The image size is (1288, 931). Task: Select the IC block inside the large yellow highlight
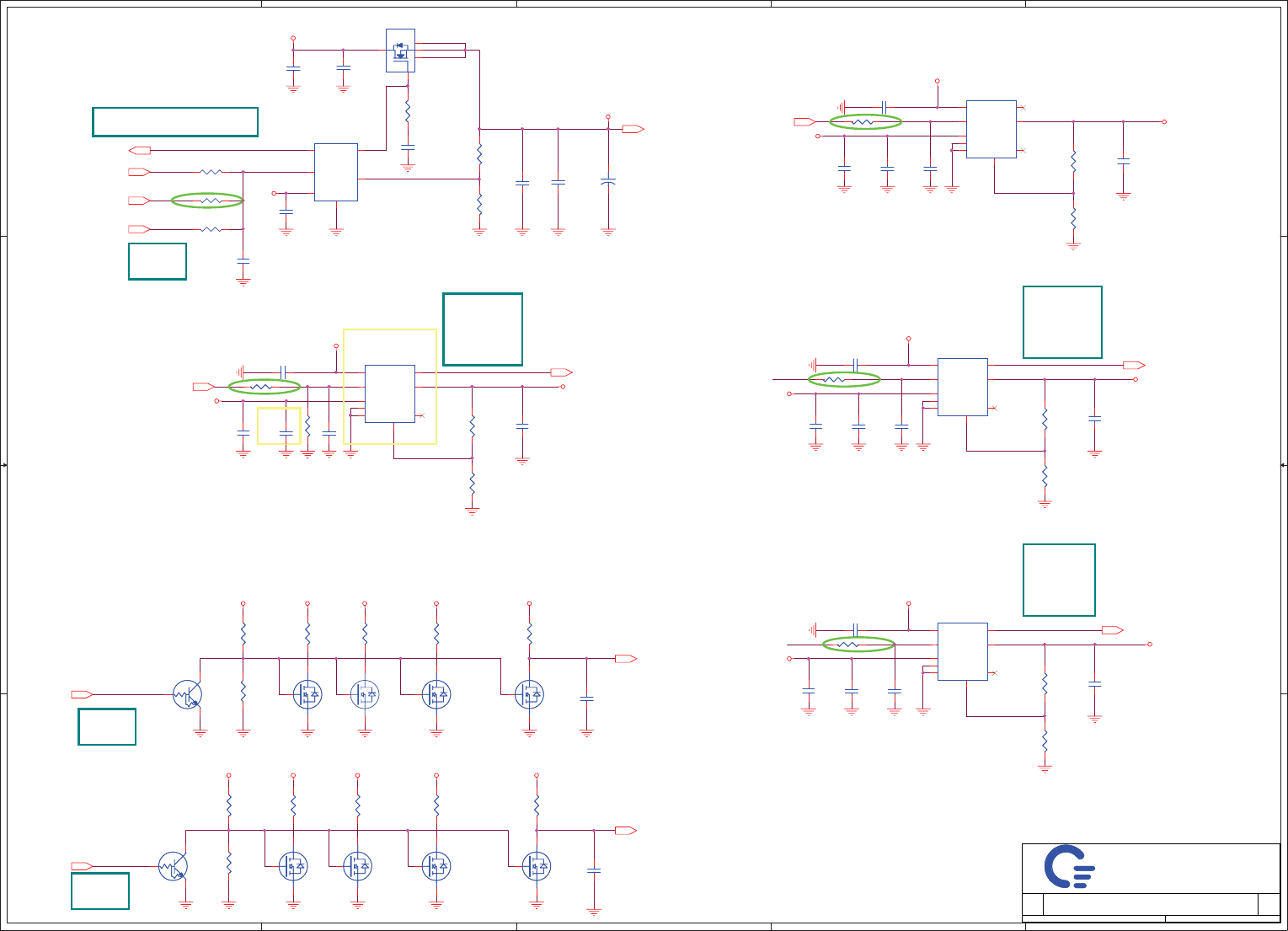tap(390, 393)
